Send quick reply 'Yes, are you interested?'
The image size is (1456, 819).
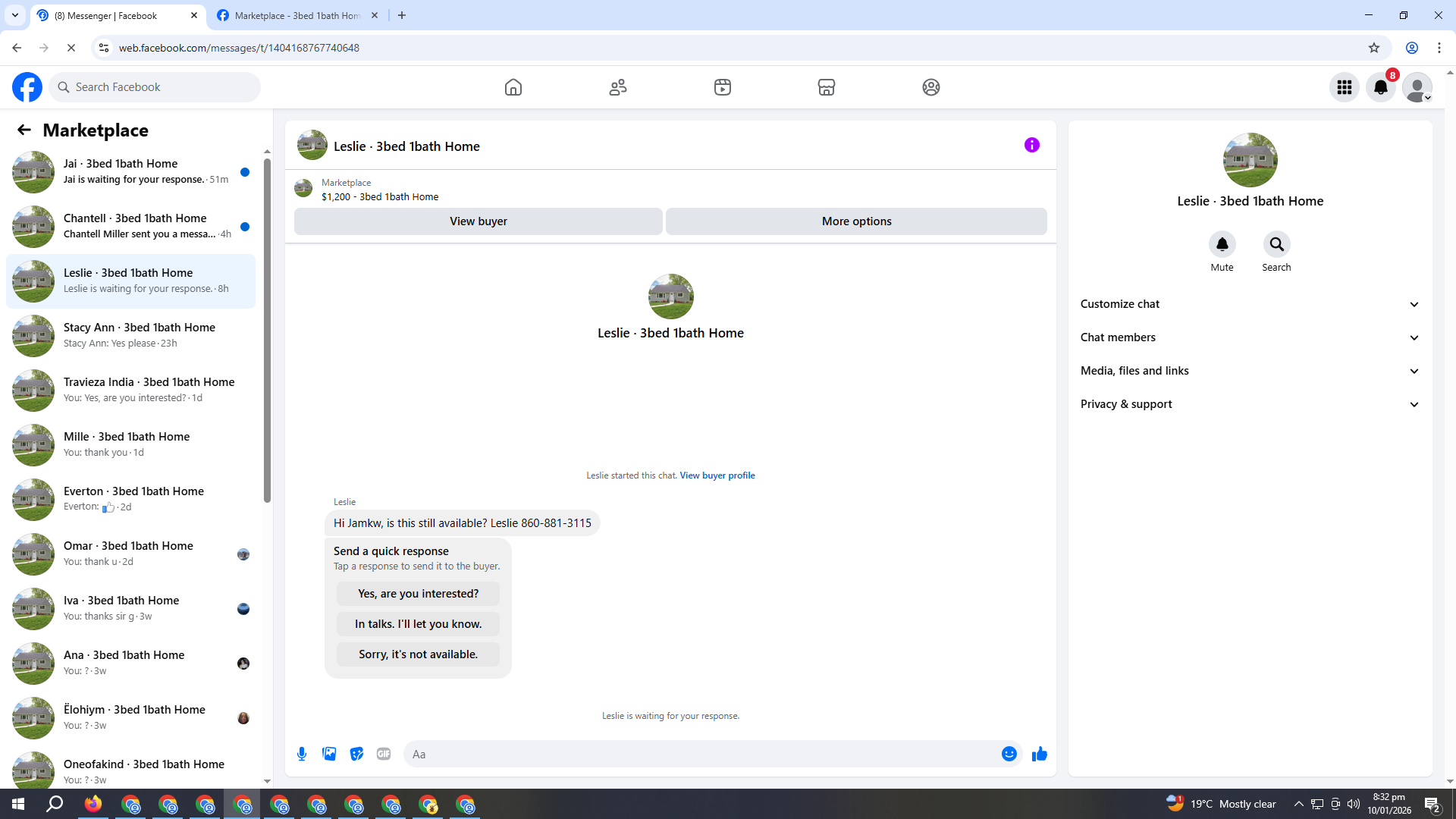pos(418,594)
